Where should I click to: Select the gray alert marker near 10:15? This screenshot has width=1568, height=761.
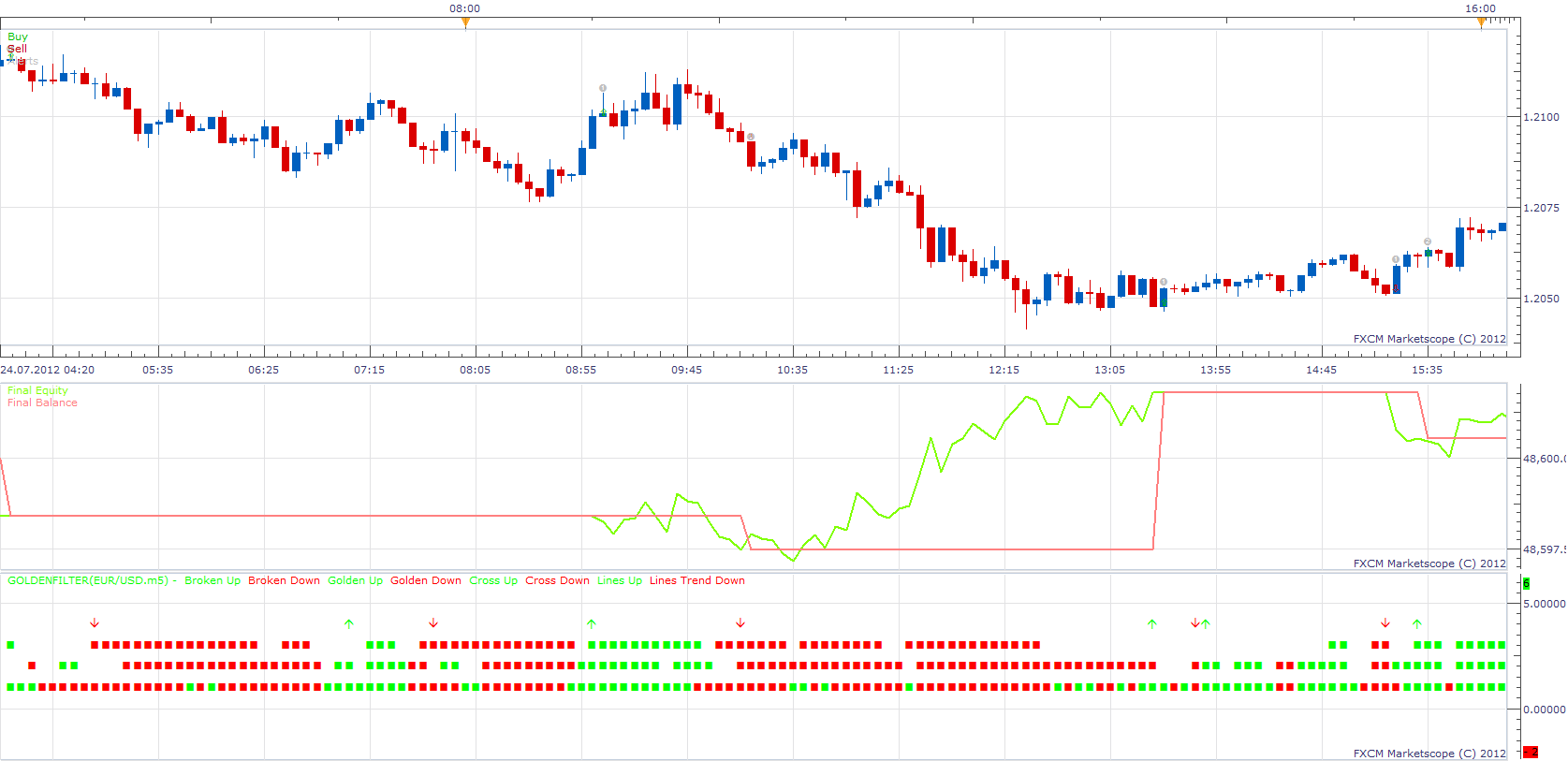pyautogui.click(x=751, y=137)
